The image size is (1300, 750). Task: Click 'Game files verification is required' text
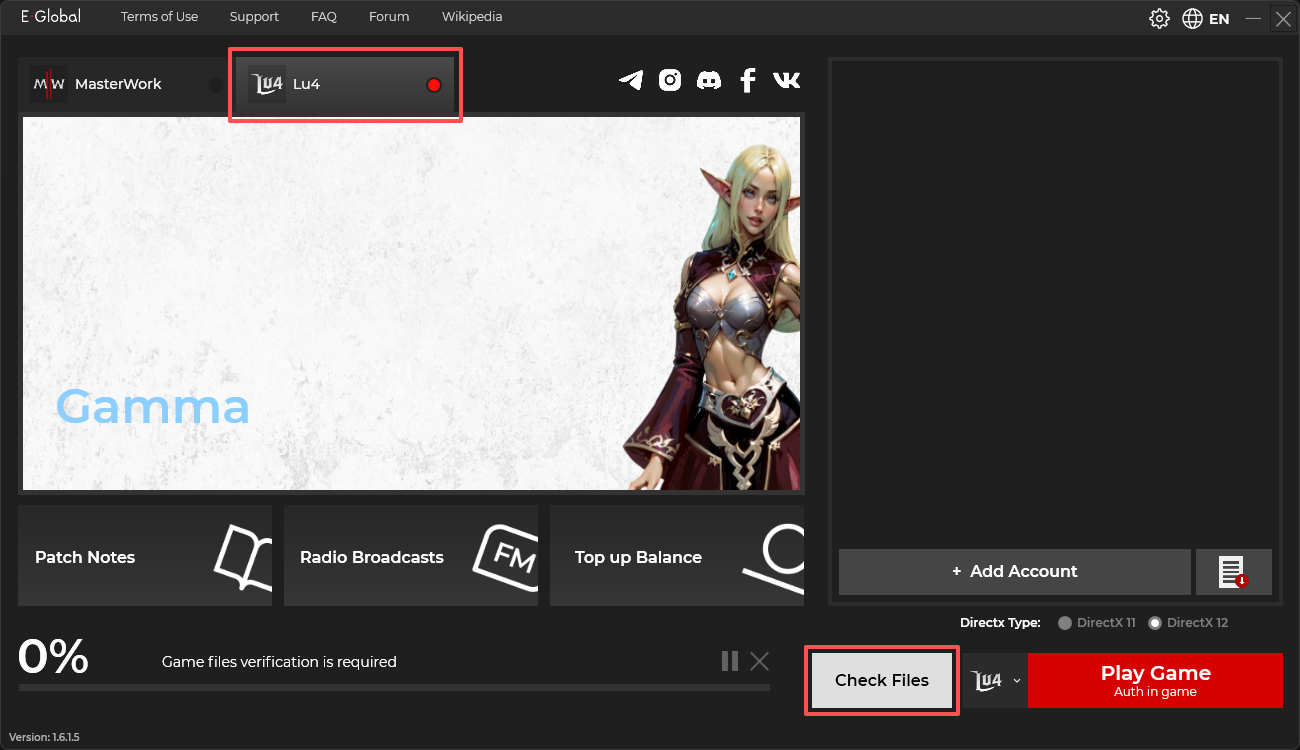coord(279,662)
